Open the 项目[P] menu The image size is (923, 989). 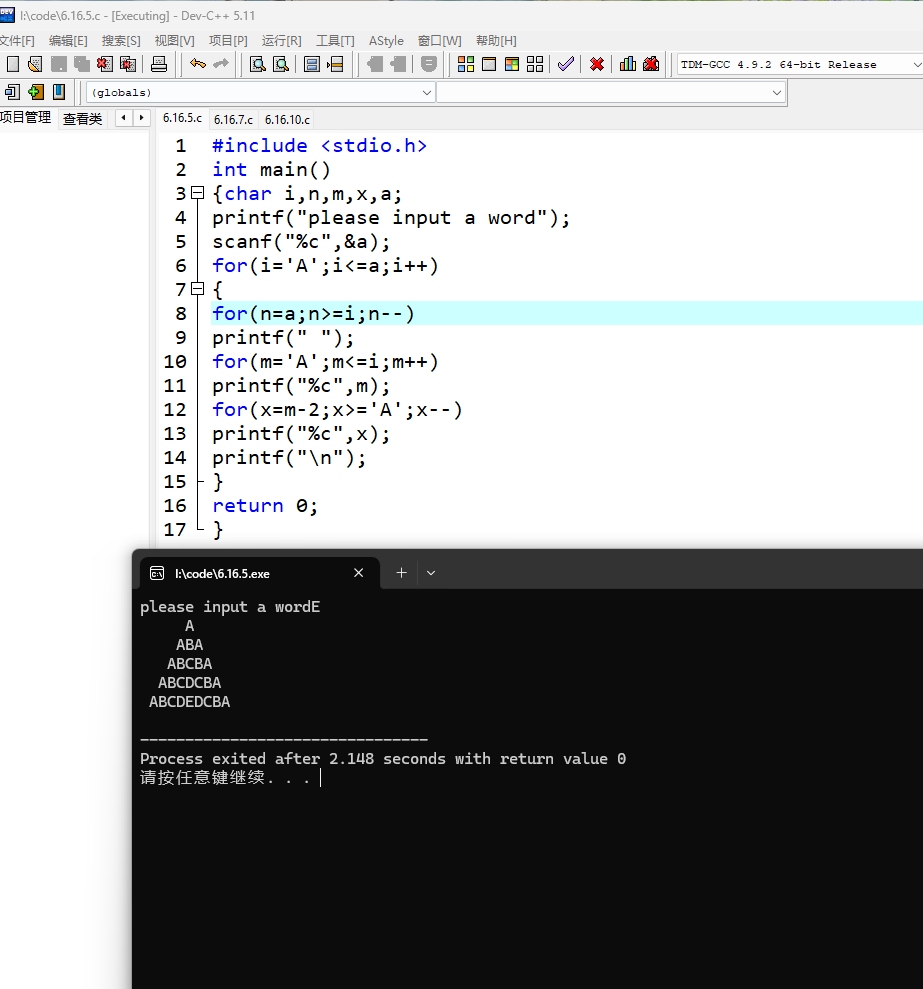228,40
